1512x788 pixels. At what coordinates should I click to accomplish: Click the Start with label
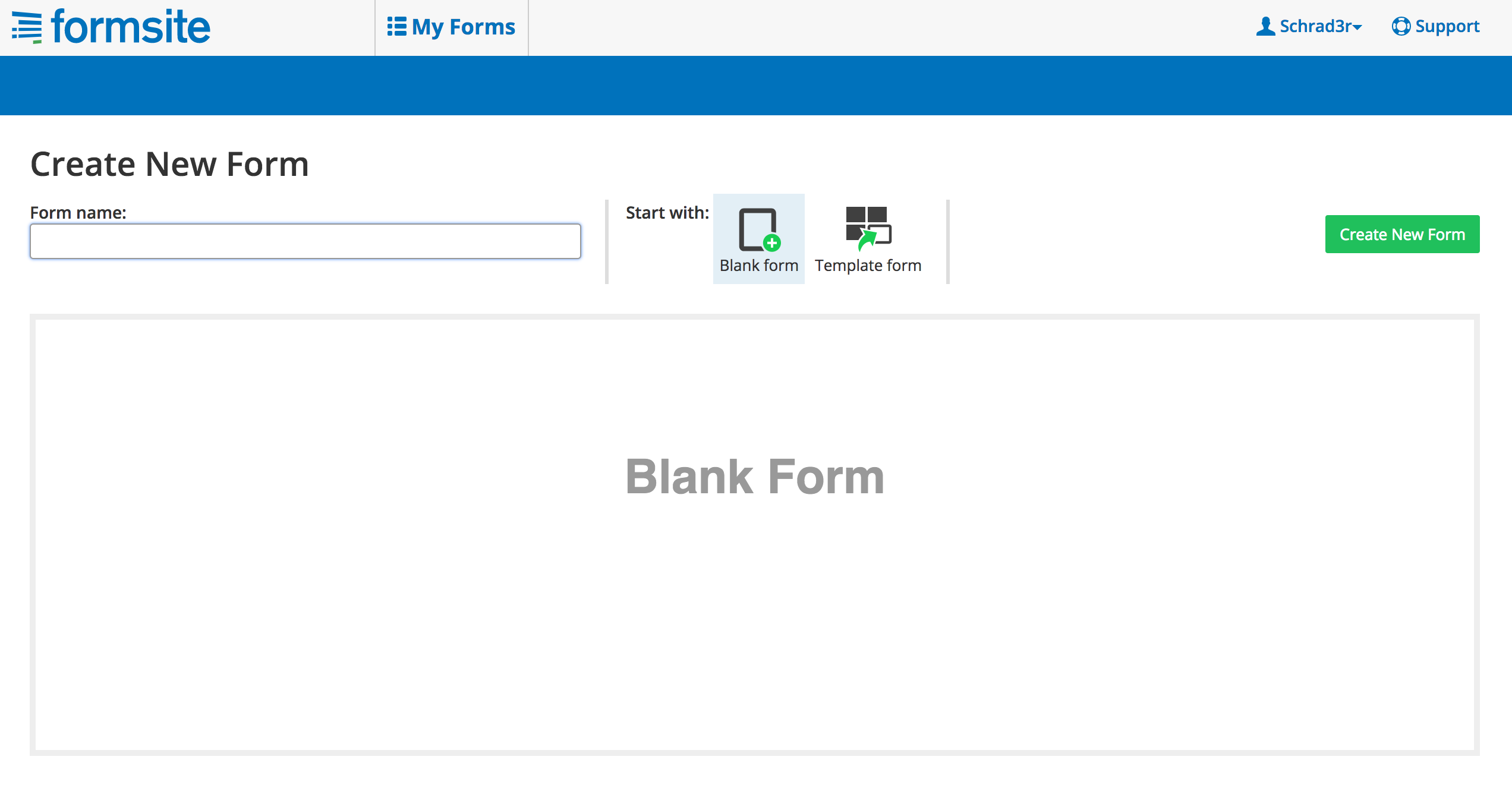pyautogui.click(x=667, y=213)
